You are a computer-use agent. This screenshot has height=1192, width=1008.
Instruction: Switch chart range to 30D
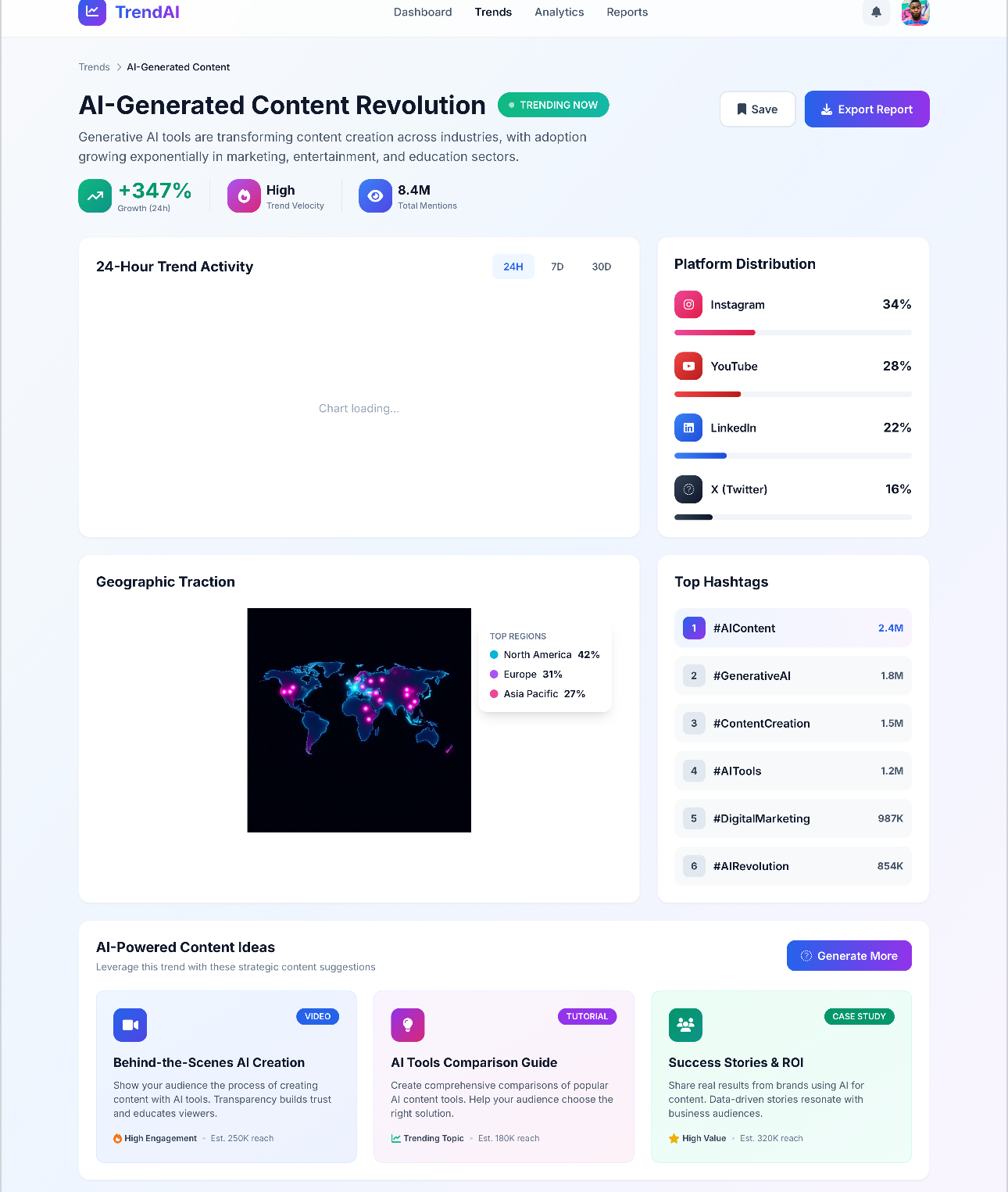coord(602,267)
